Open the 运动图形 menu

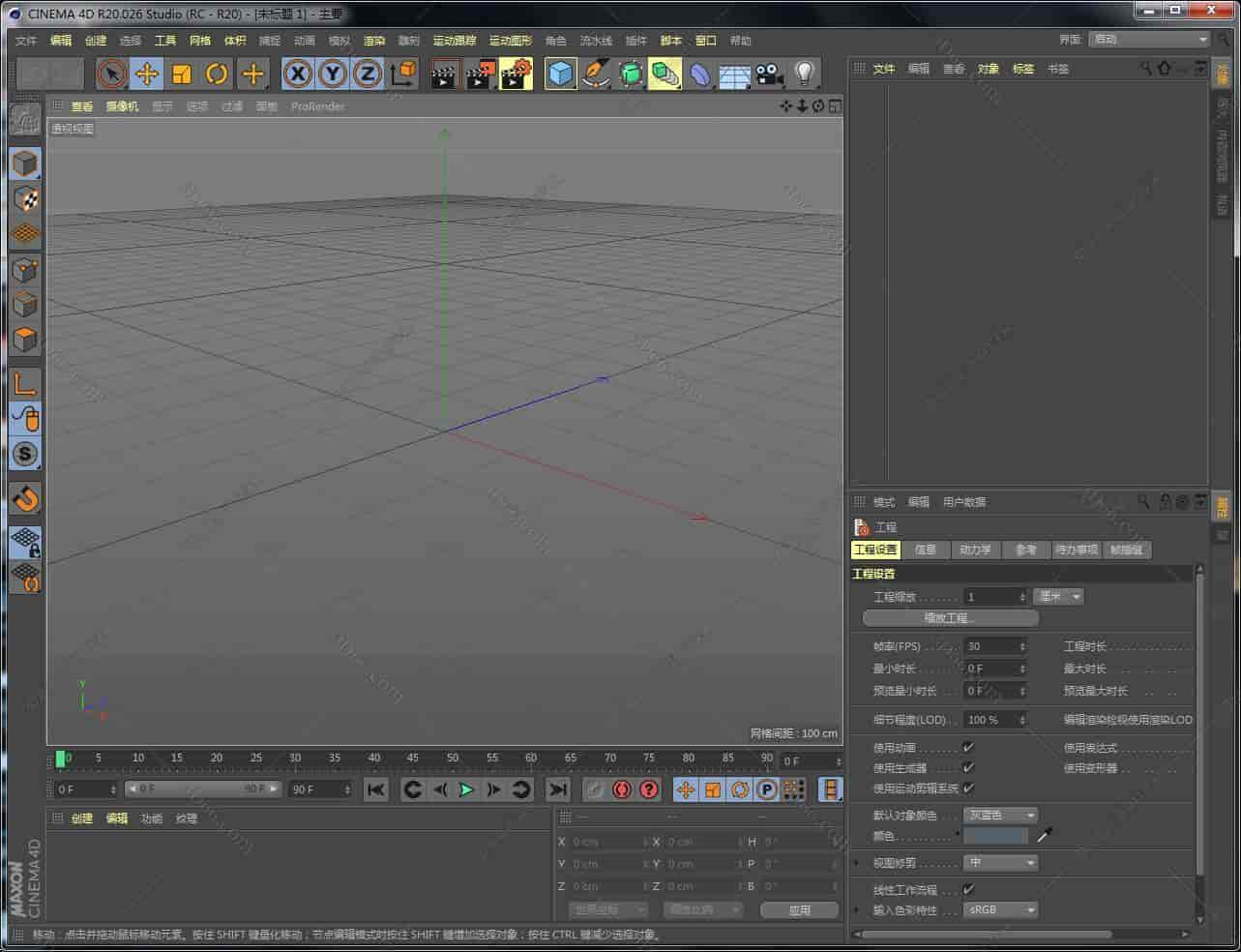coord(511,41)
